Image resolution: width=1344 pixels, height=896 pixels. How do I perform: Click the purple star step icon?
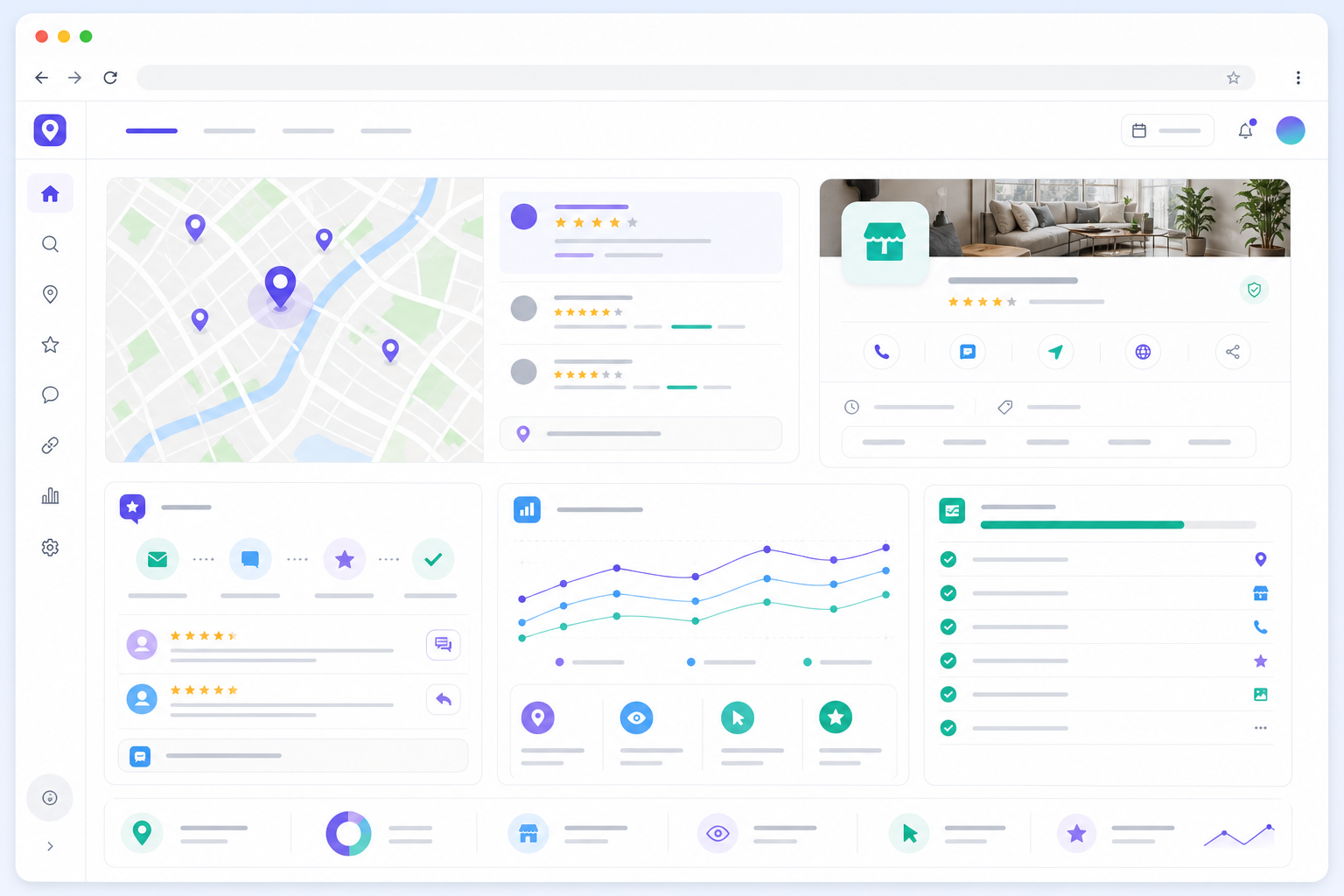tap(345, 559)
